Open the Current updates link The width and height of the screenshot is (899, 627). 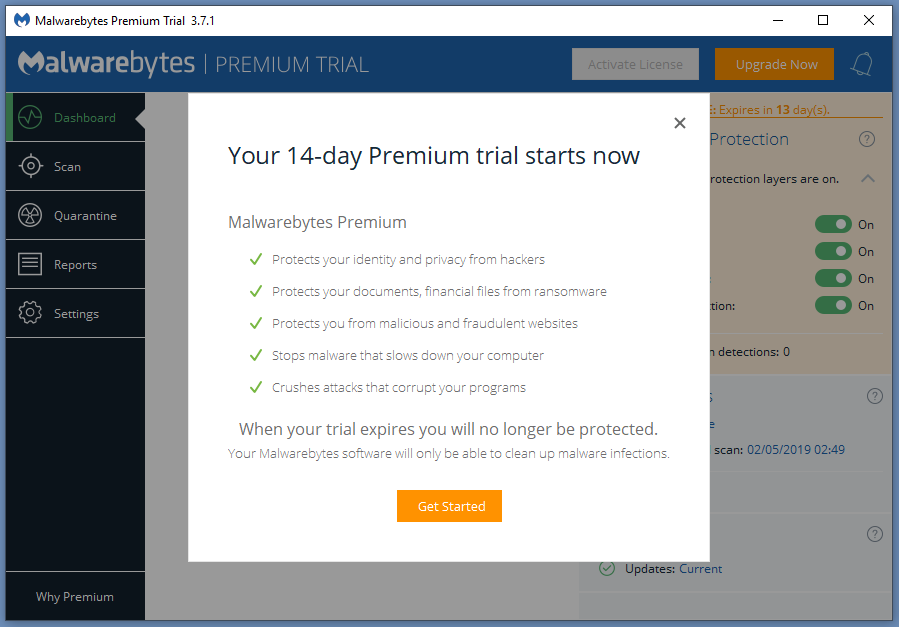pyautogui.click(x=700, y=569)
